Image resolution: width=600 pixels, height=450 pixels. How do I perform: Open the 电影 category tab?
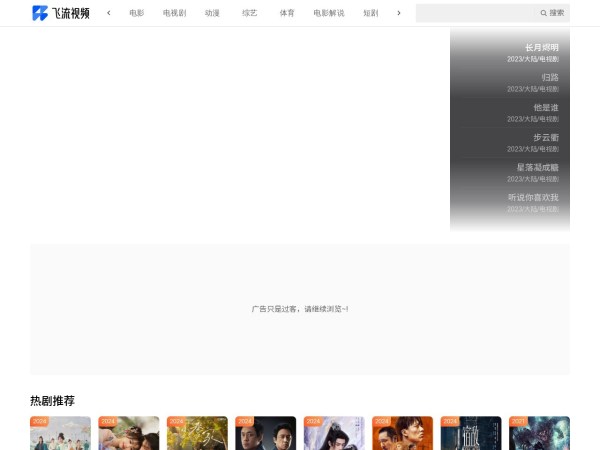tap(136, 13)
